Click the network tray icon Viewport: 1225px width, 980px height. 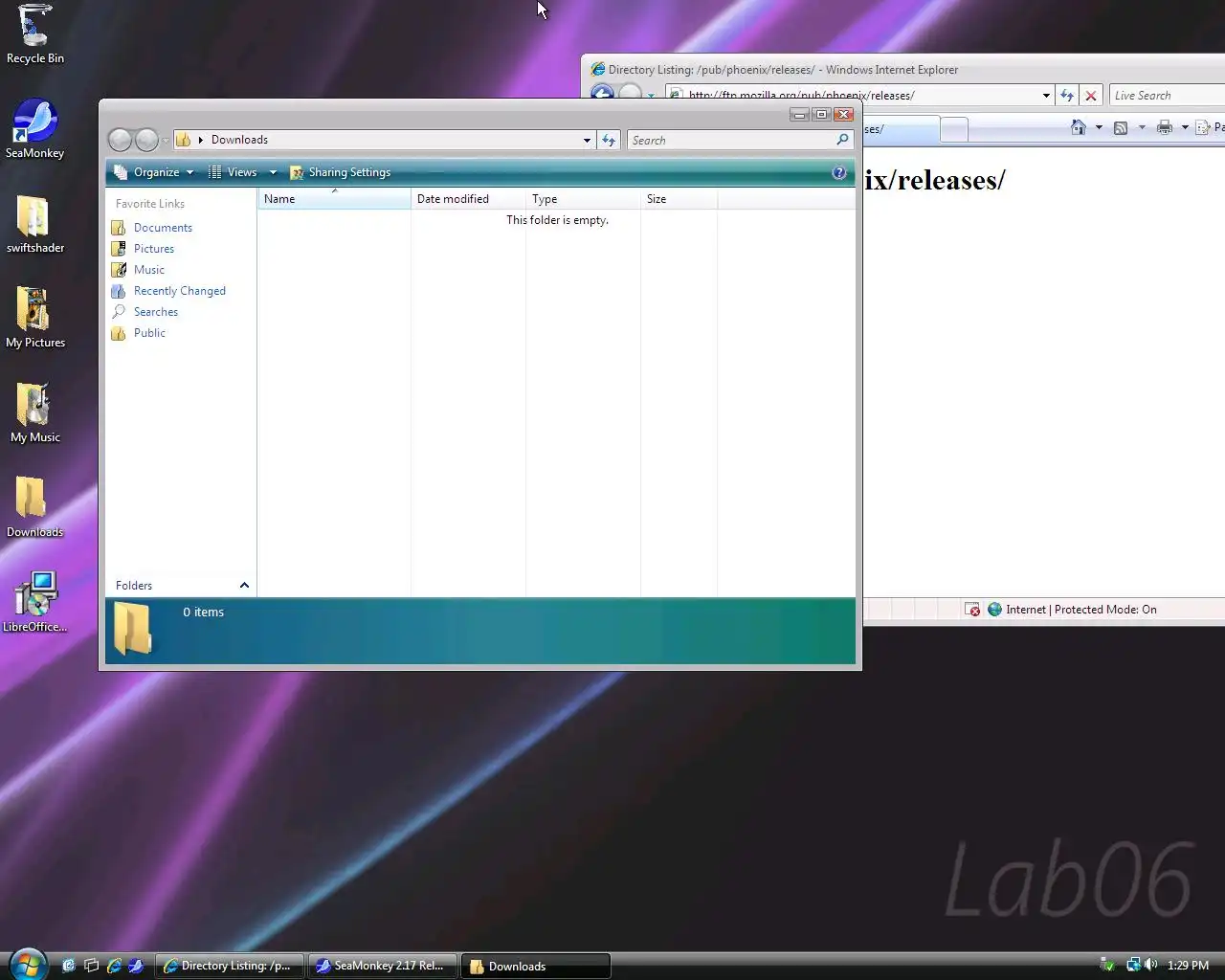(1133, 965)
